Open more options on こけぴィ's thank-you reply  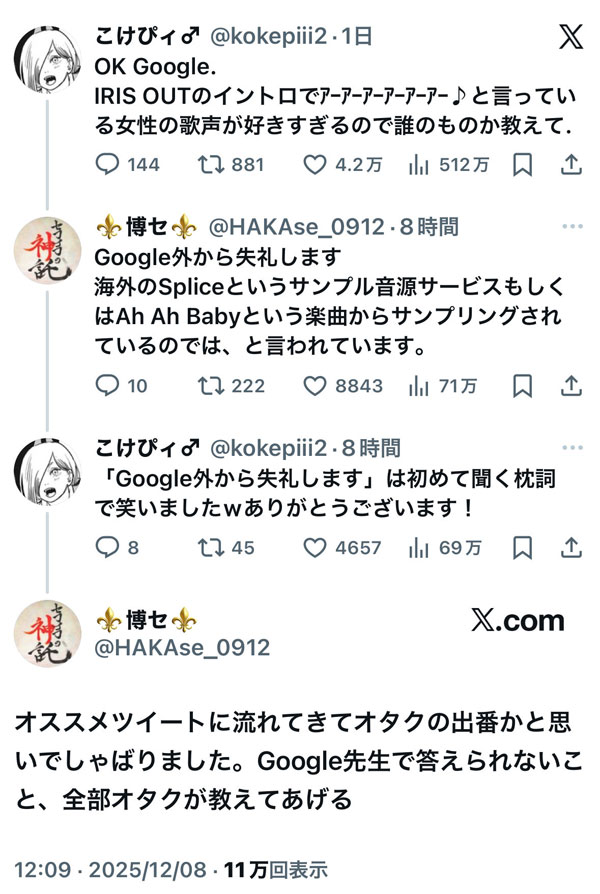tap(571, 447)
